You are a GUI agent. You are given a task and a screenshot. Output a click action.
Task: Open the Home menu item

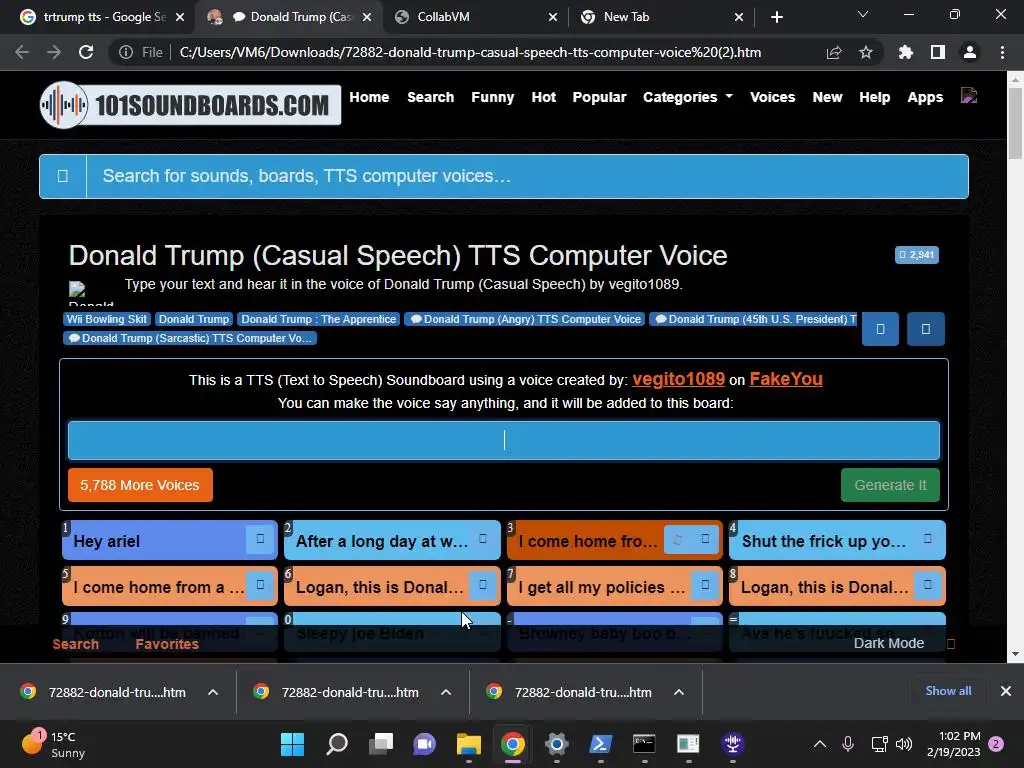369,97
